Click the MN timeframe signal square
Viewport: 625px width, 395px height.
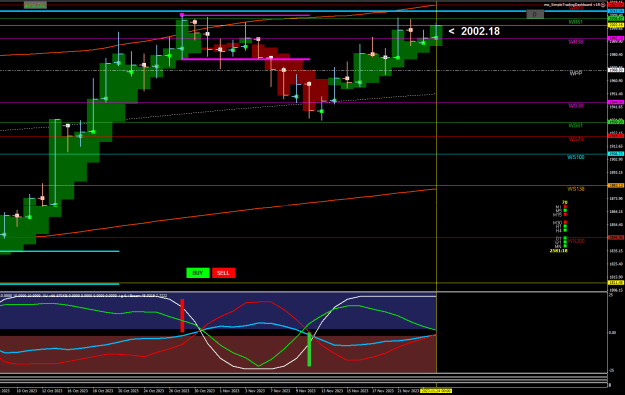click(x=565, y=246)
